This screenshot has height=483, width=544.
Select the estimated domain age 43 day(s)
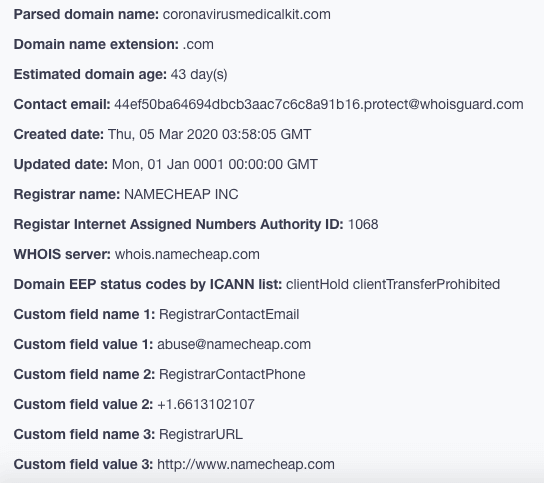(199, 75)
